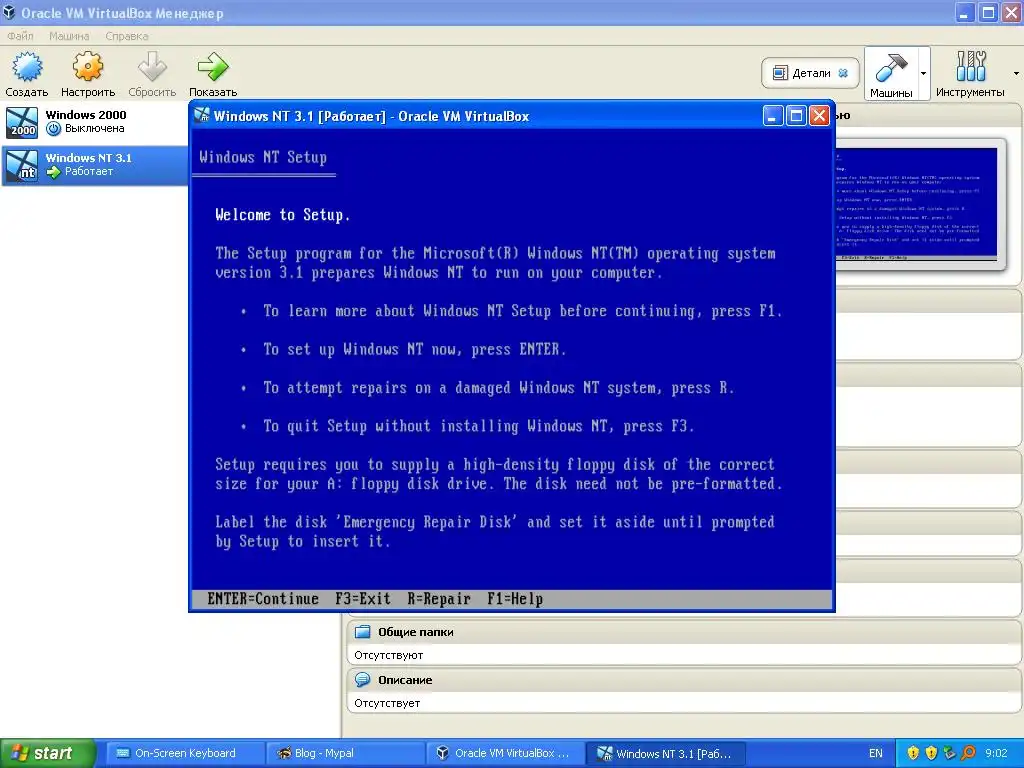This screenshot has height=768, width=1024.
Task: Click the first security shield tray icon
Action: pyautogui.click(x=913, y=753)
